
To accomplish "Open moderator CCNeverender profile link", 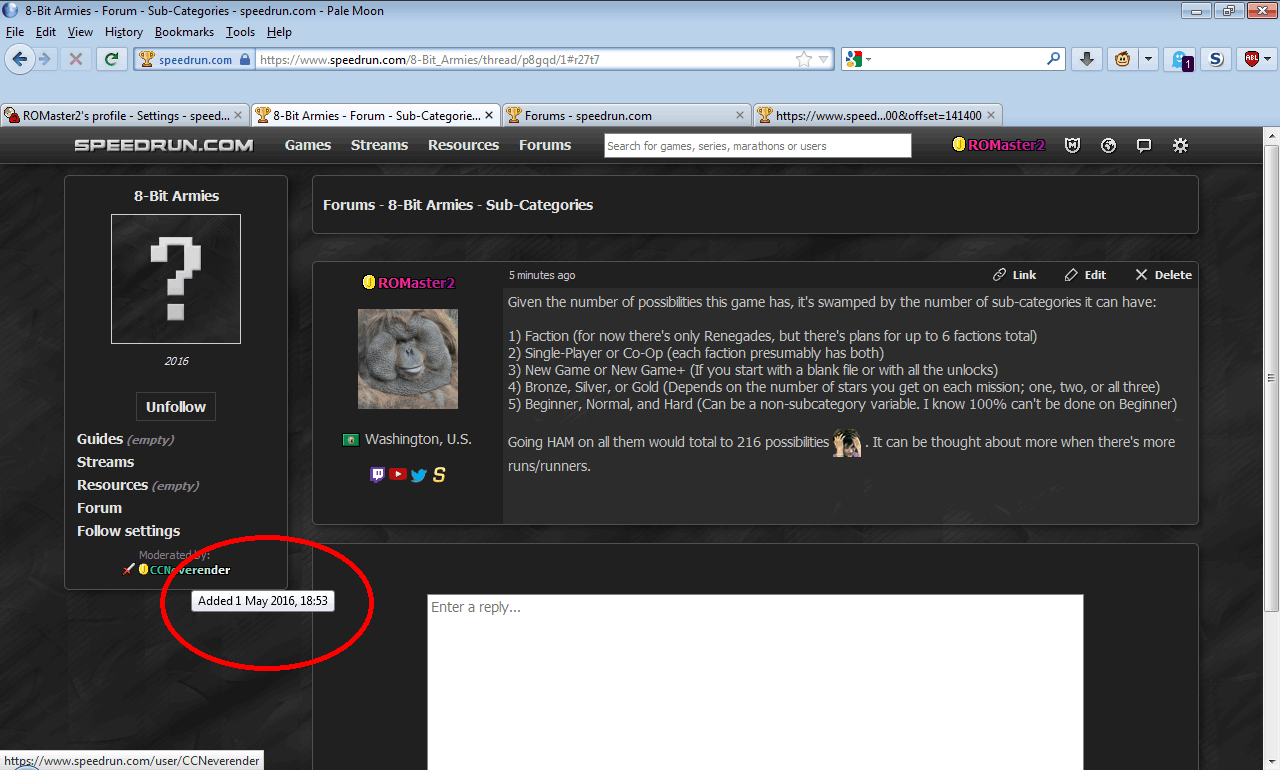I will tap(190, 570).
